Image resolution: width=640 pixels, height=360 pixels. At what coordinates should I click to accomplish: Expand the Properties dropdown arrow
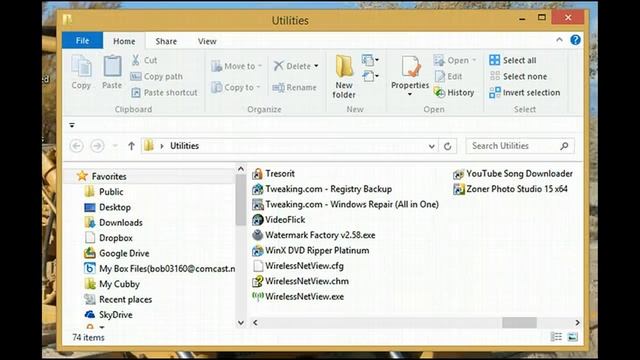click(x=410, y=94)
